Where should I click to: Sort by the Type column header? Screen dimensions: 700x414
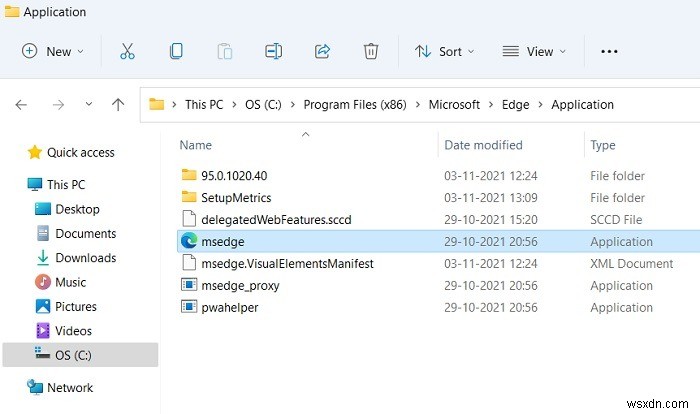(x=603, y=145)
